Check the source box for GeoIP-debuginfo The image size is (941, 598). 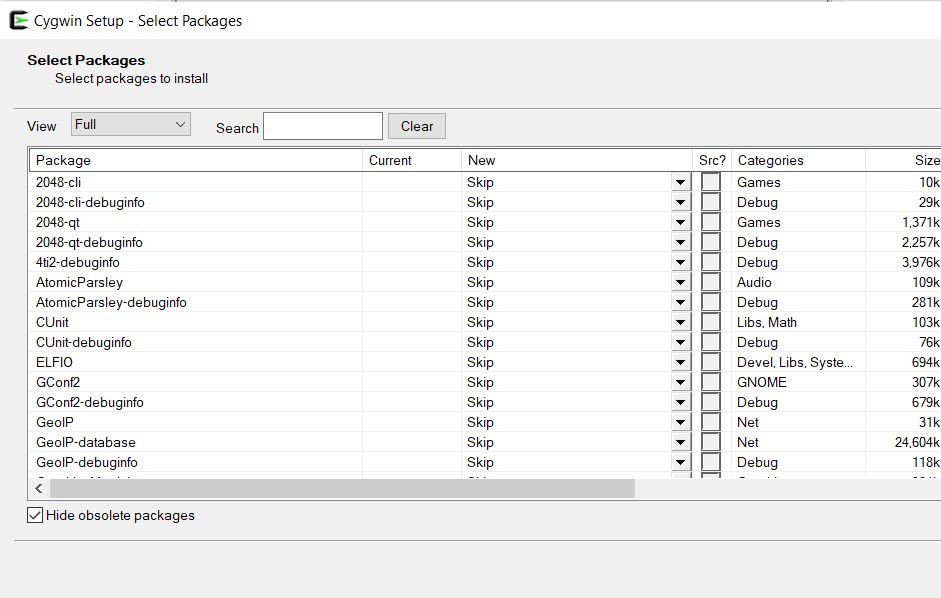pos(711,462)
